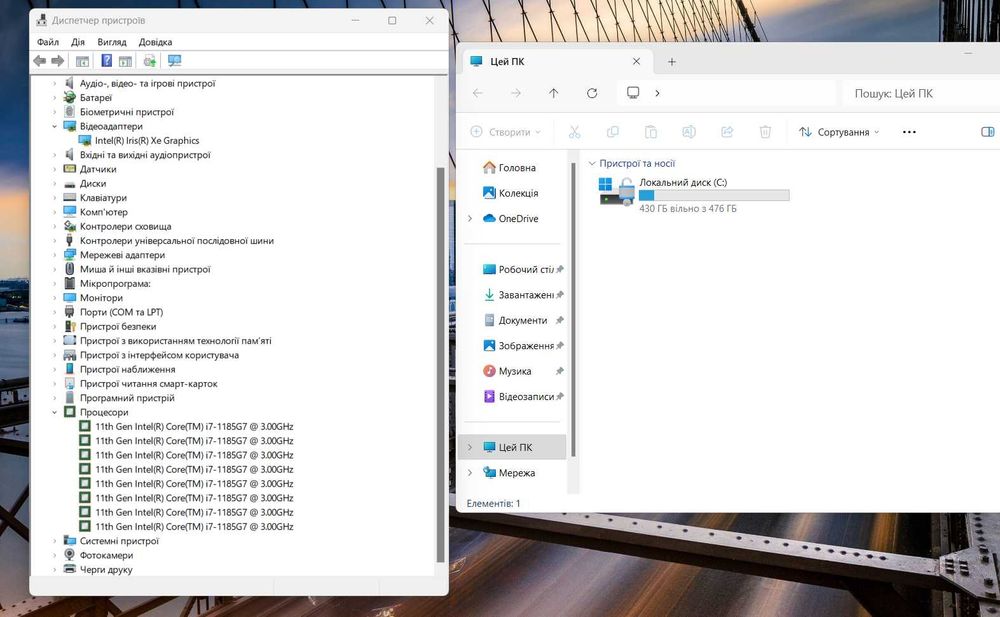
Task: Open the Файл menu
Action: tap(48, 42)
